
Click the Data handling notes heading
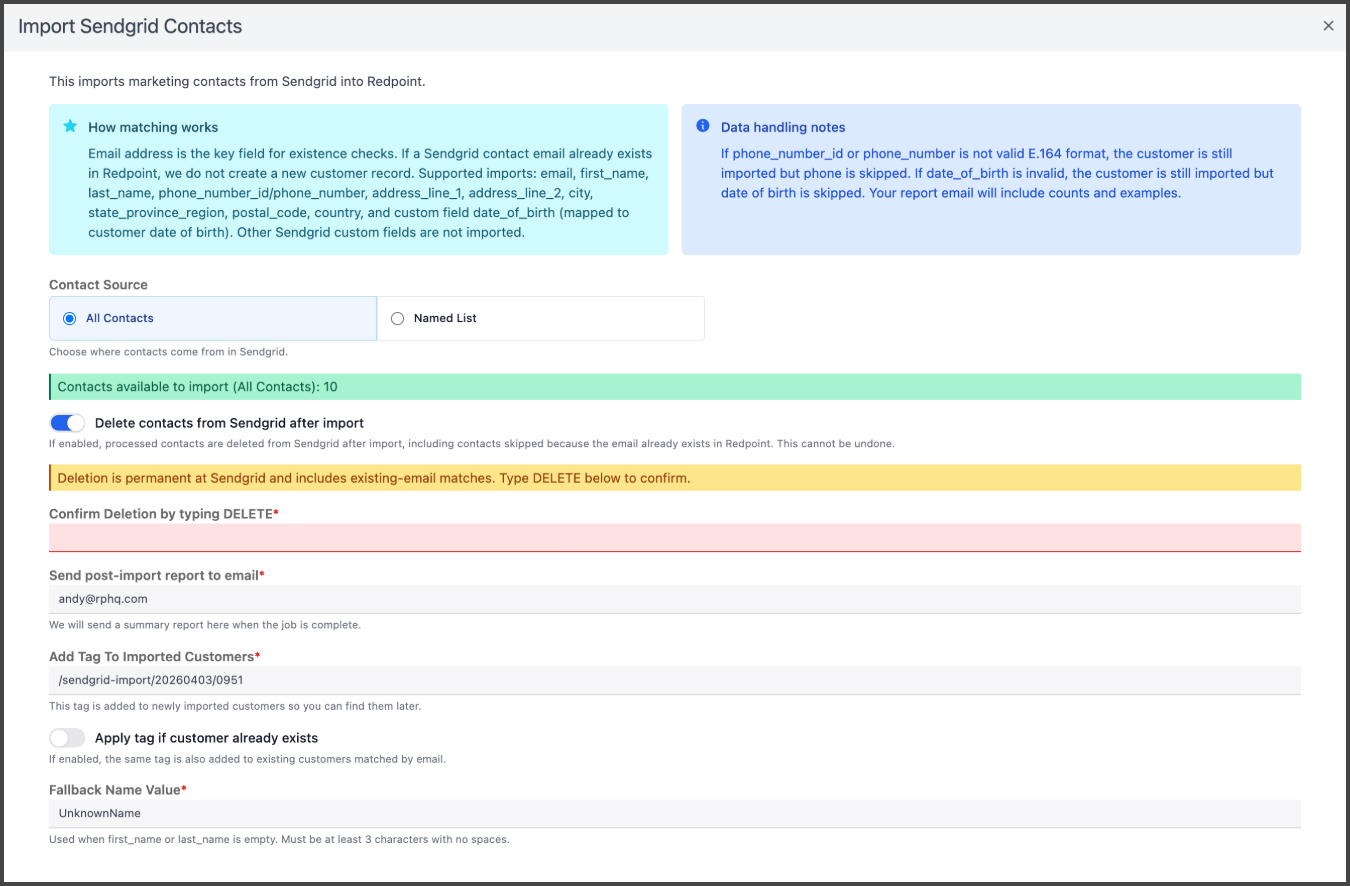pyautogui.click(x=783, y=127)
